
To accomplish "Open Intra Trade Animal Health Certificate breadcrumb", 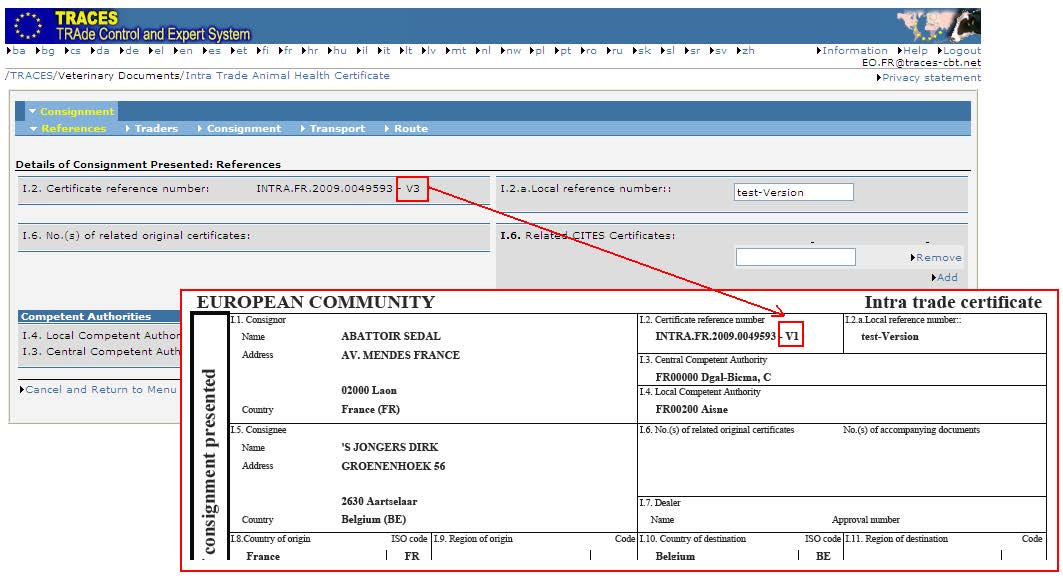I will coord(287,76).
